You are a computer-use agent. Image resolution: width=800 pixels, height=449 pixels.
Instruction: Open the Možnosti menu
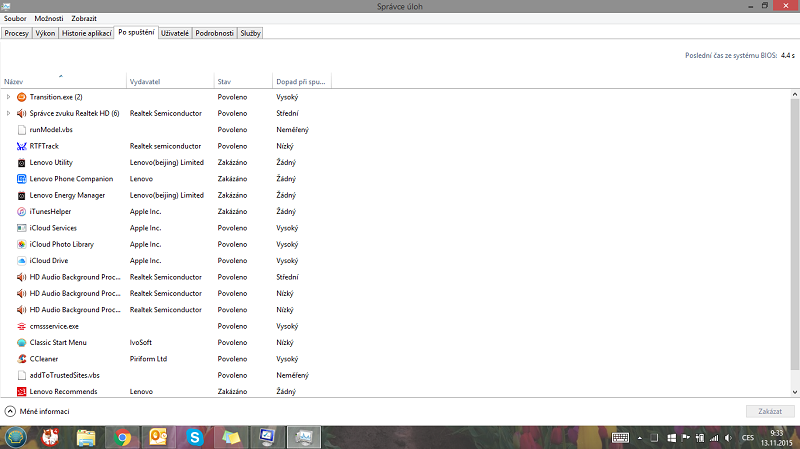(48, 18)
